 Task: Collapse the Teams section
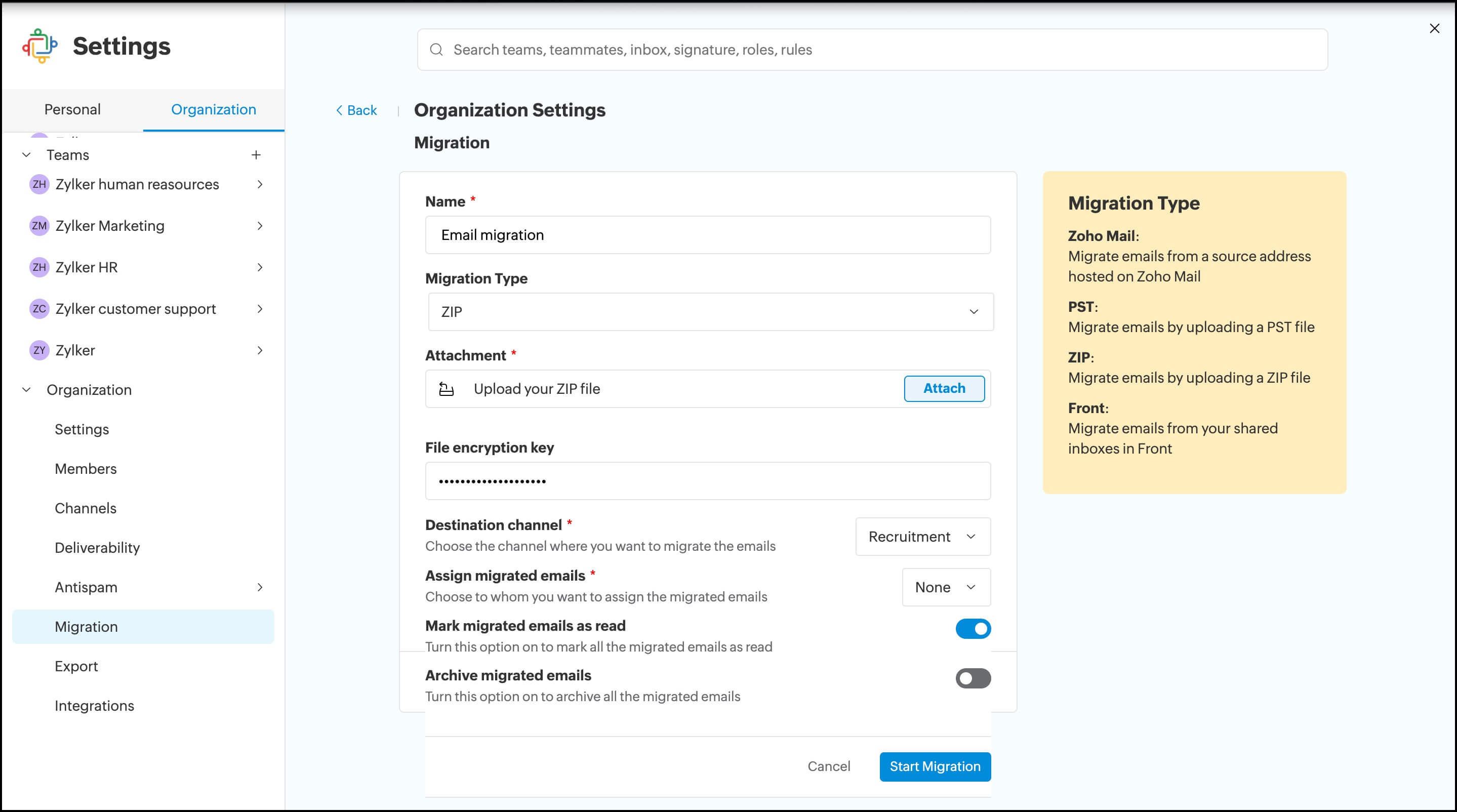coord(26,155)
